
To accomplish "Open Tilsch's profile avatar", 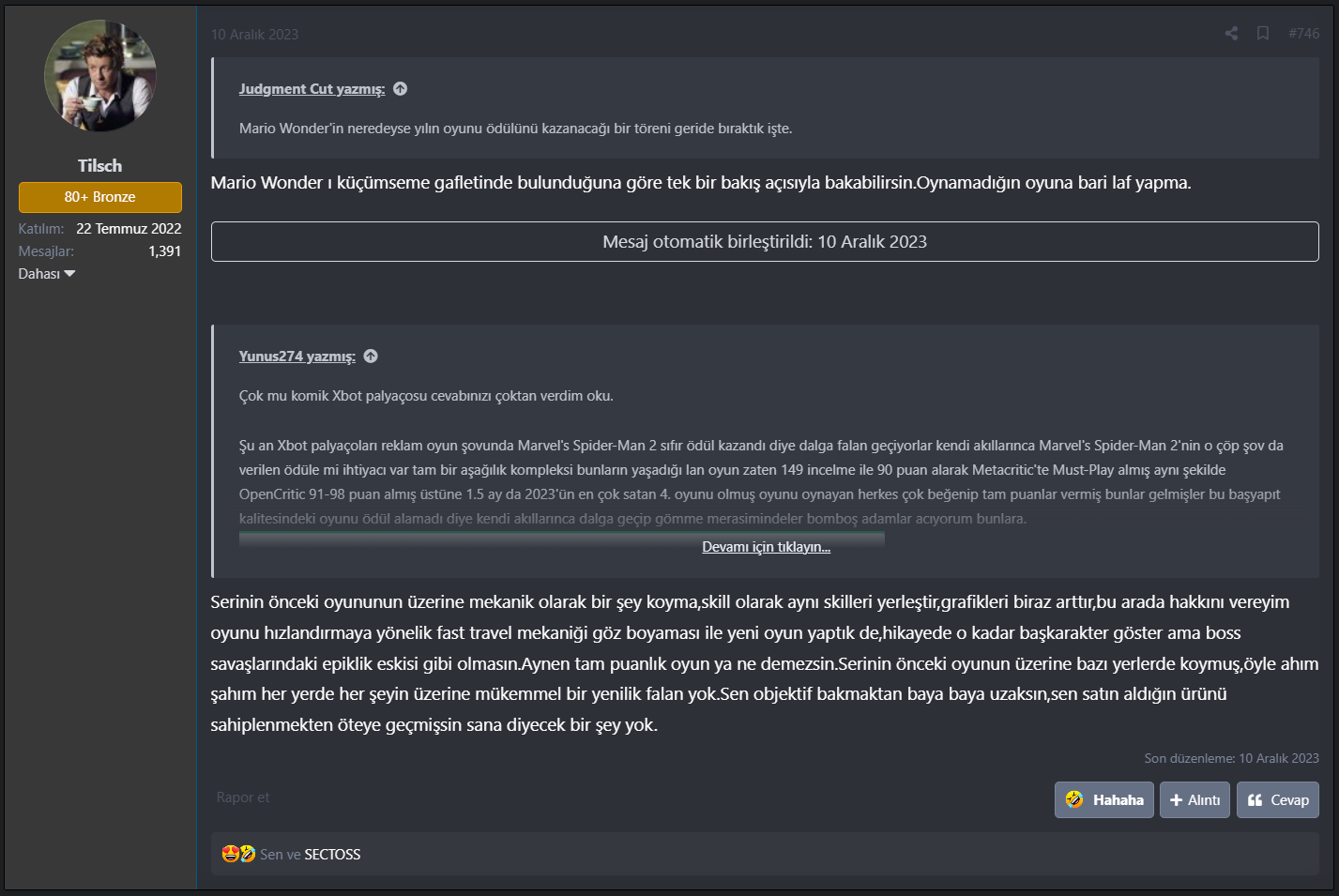I will point(100,76).
